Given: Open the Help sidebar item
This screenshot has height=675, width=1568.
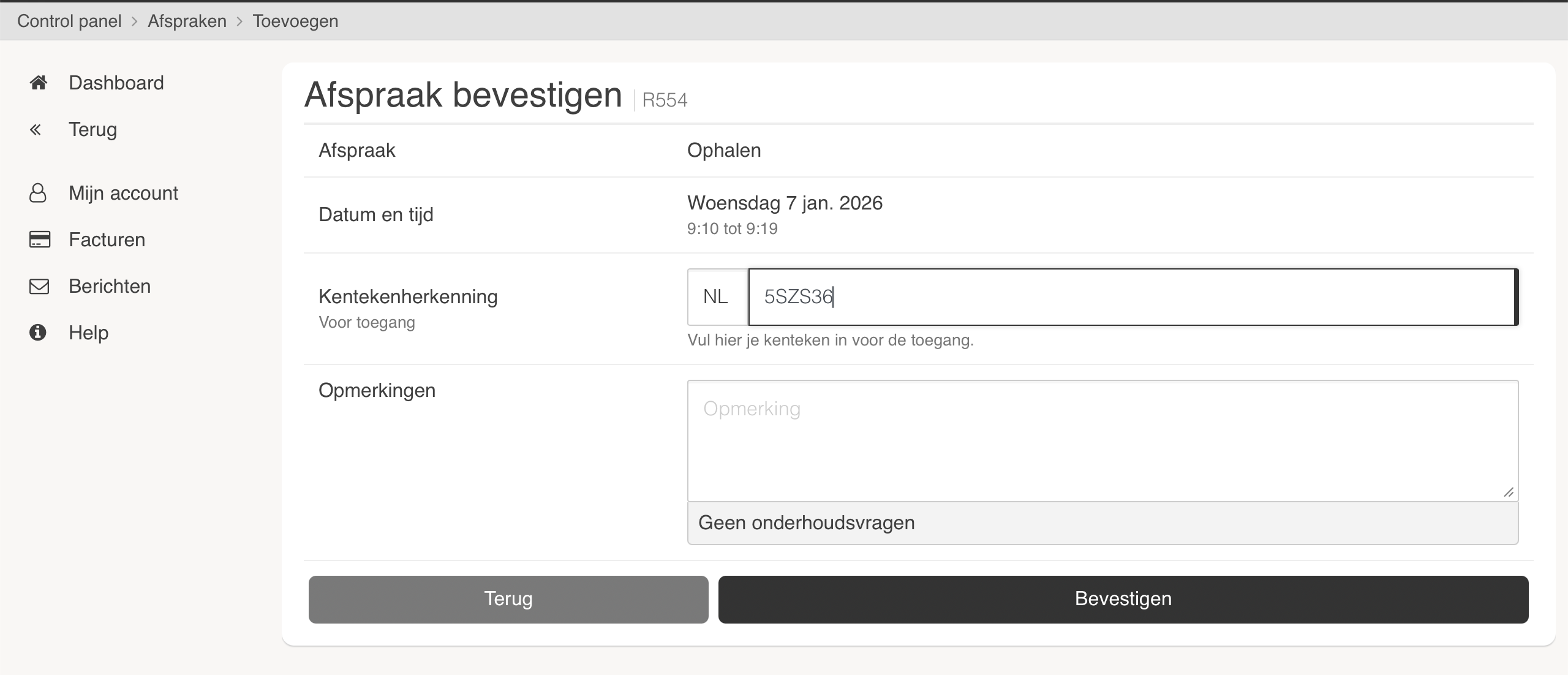Looking at the screenshot, I should click(88, 333).
